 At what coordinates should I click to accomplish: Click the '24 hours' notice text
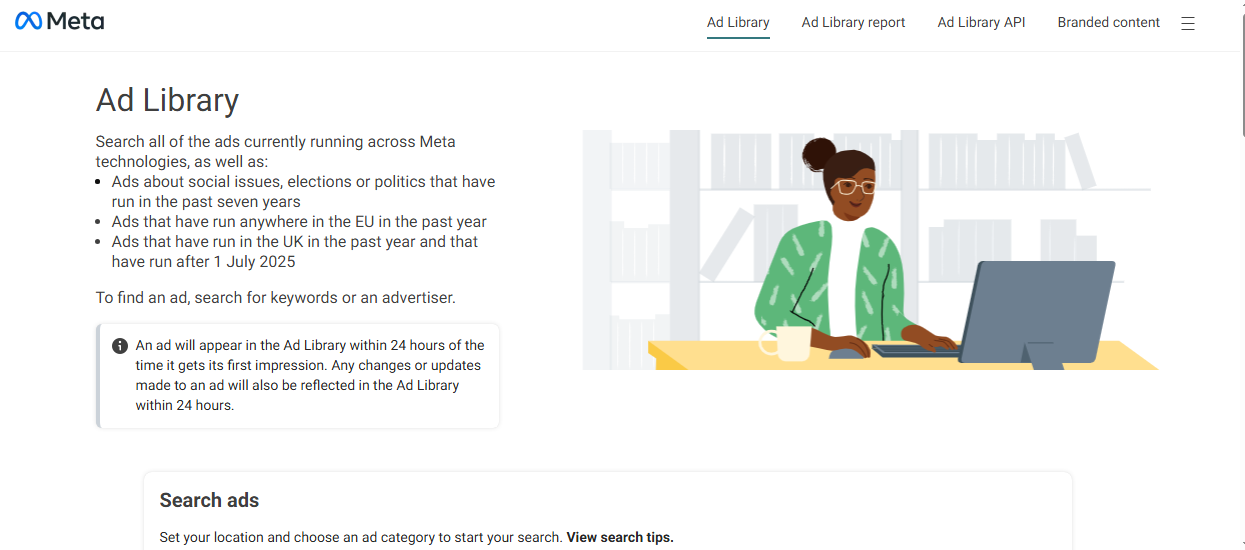tap(310, 375)
